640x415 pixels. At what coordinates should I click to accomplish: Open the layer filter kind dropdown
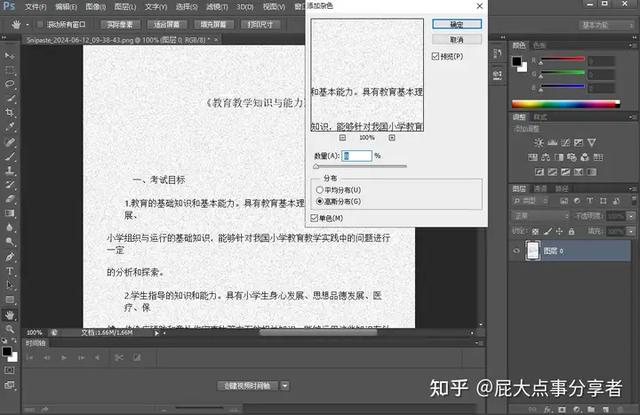click(x=530, y=201)
